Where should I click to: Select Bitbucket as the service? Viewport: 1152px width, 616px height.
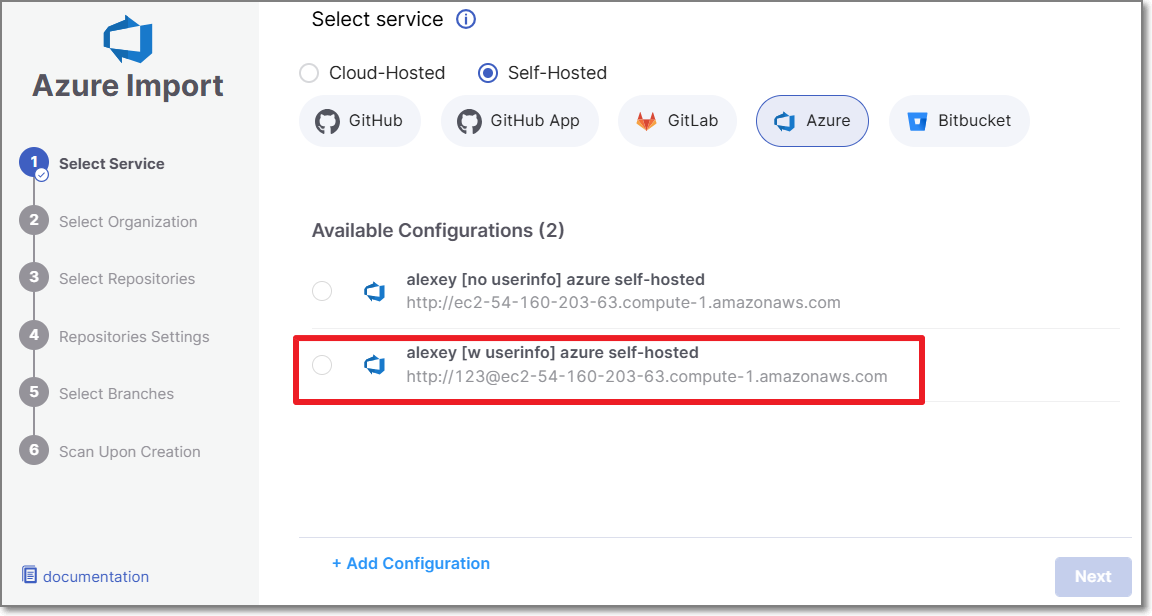coord(958,121)
